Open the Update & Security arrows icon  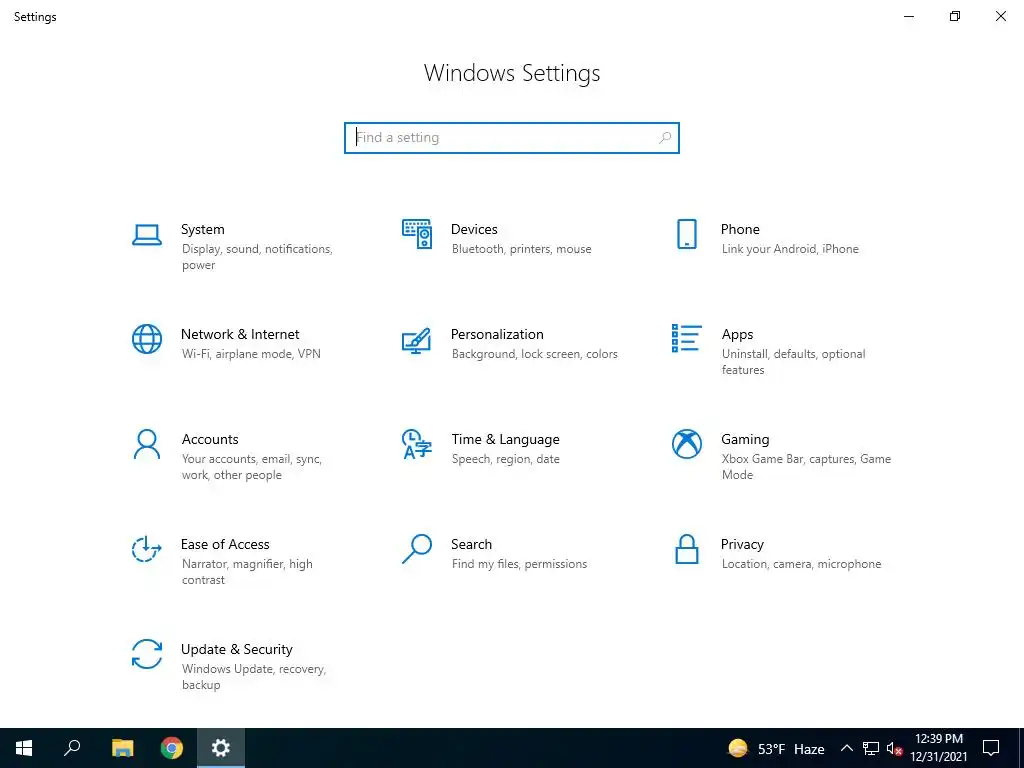pos(147,654)
